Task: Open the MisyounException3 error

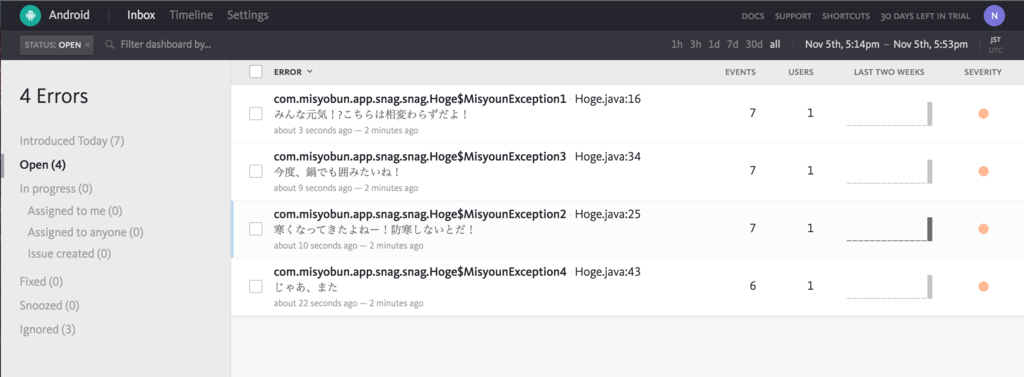Action: pyautogui.click(x=420, y=157)
